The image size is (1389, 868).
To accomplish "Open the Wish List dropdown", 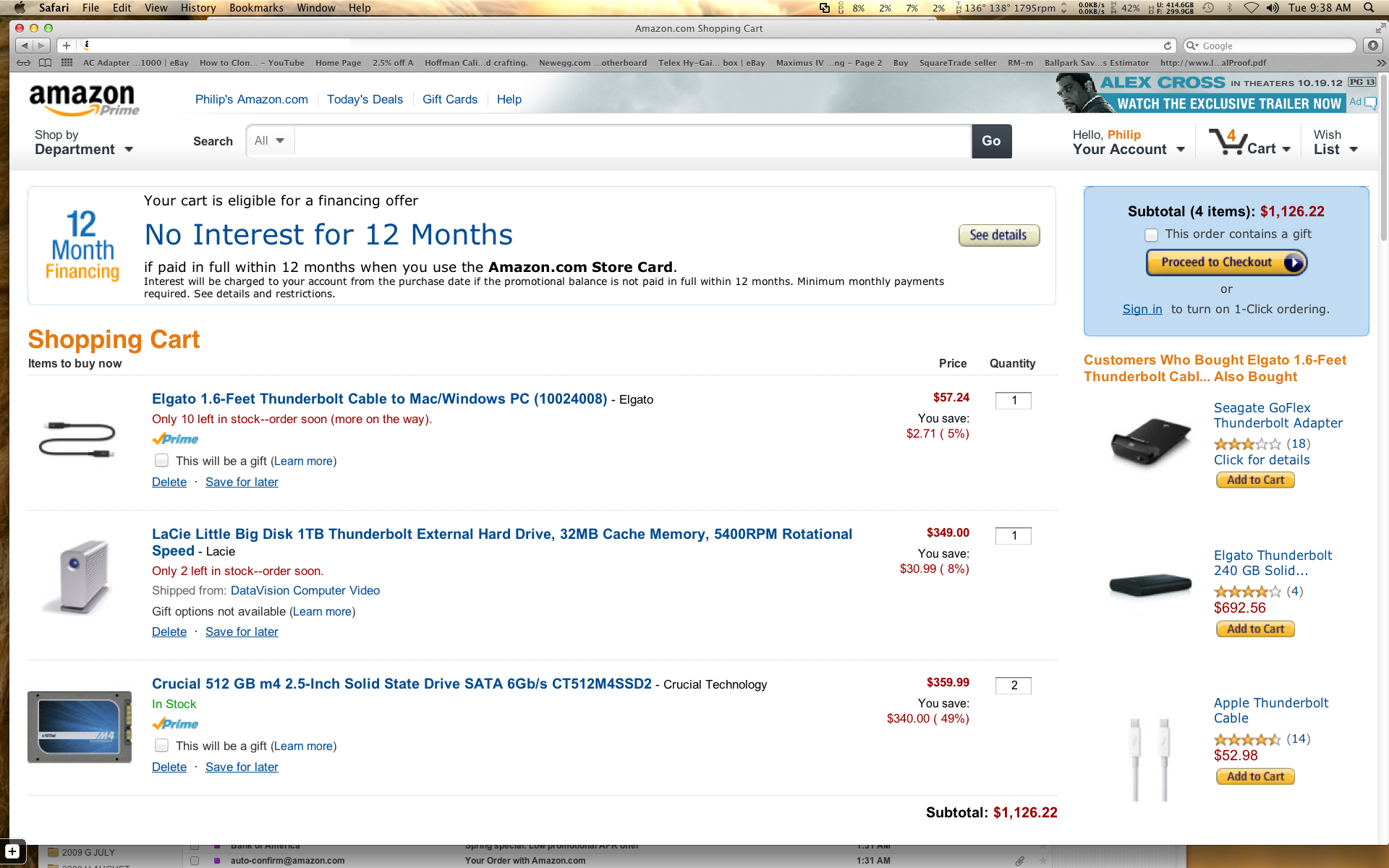I will tap(1335, 142).
